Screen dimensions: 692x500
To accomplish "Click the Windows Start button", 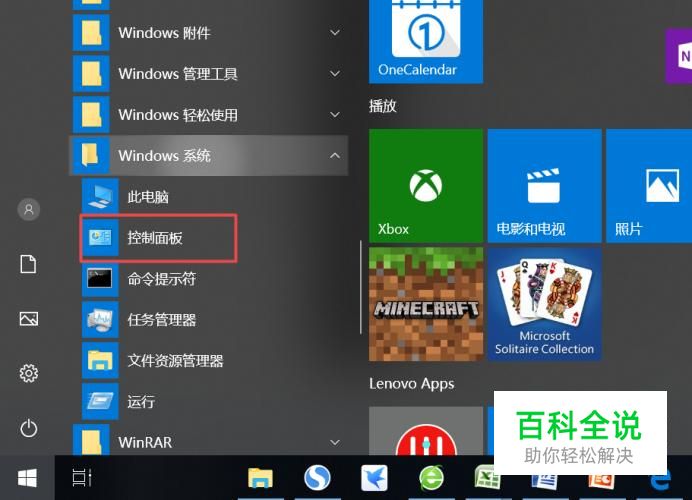I will point(27,478).
